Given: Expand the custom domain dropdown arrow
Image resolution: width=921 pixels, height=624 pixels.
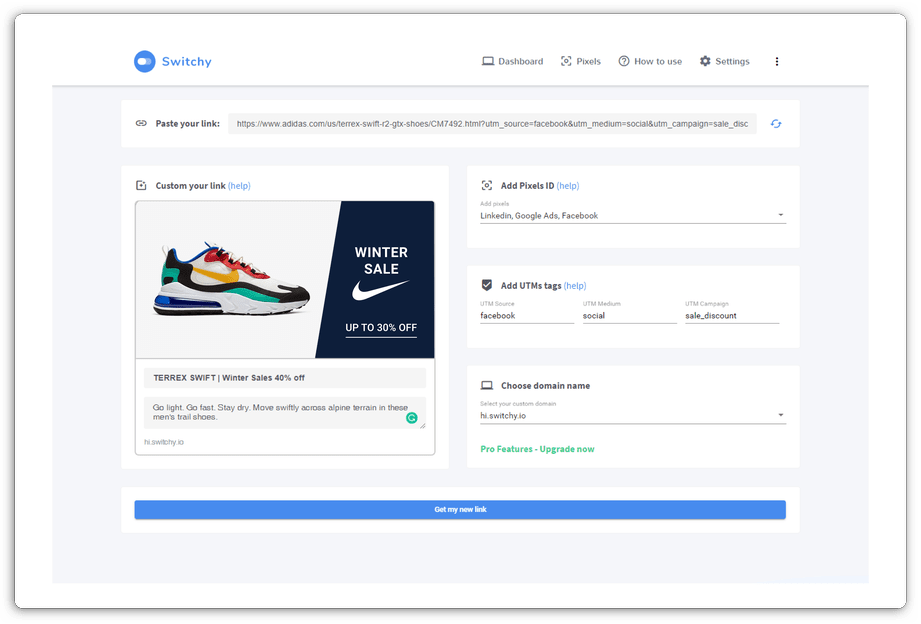Looking at the screenshot, I should pyautogui.click(x=781, y=415).
